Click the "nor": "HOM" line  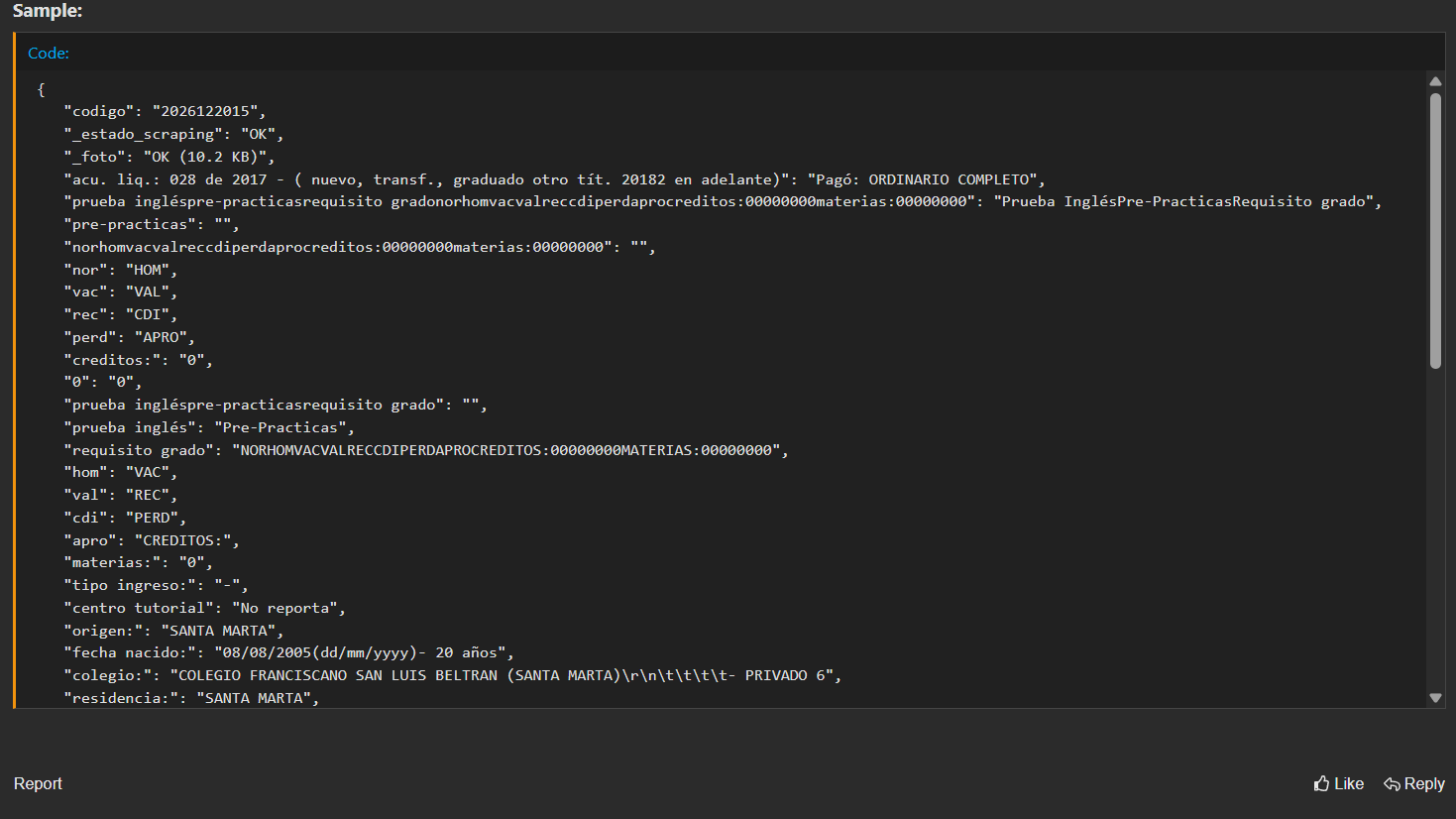(121, 270)
